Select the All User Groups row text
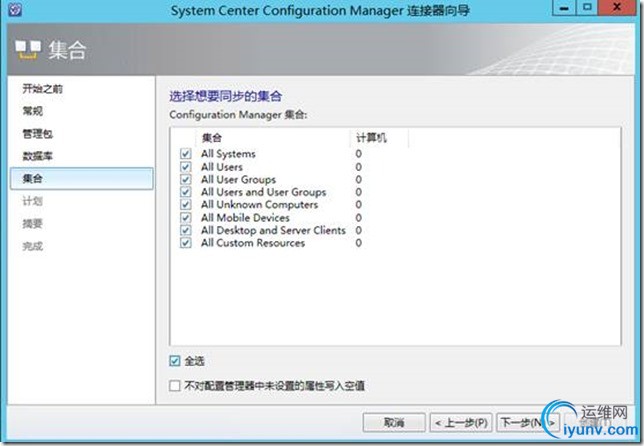Screen dimensions: 644x446 [x=238, y=180]
